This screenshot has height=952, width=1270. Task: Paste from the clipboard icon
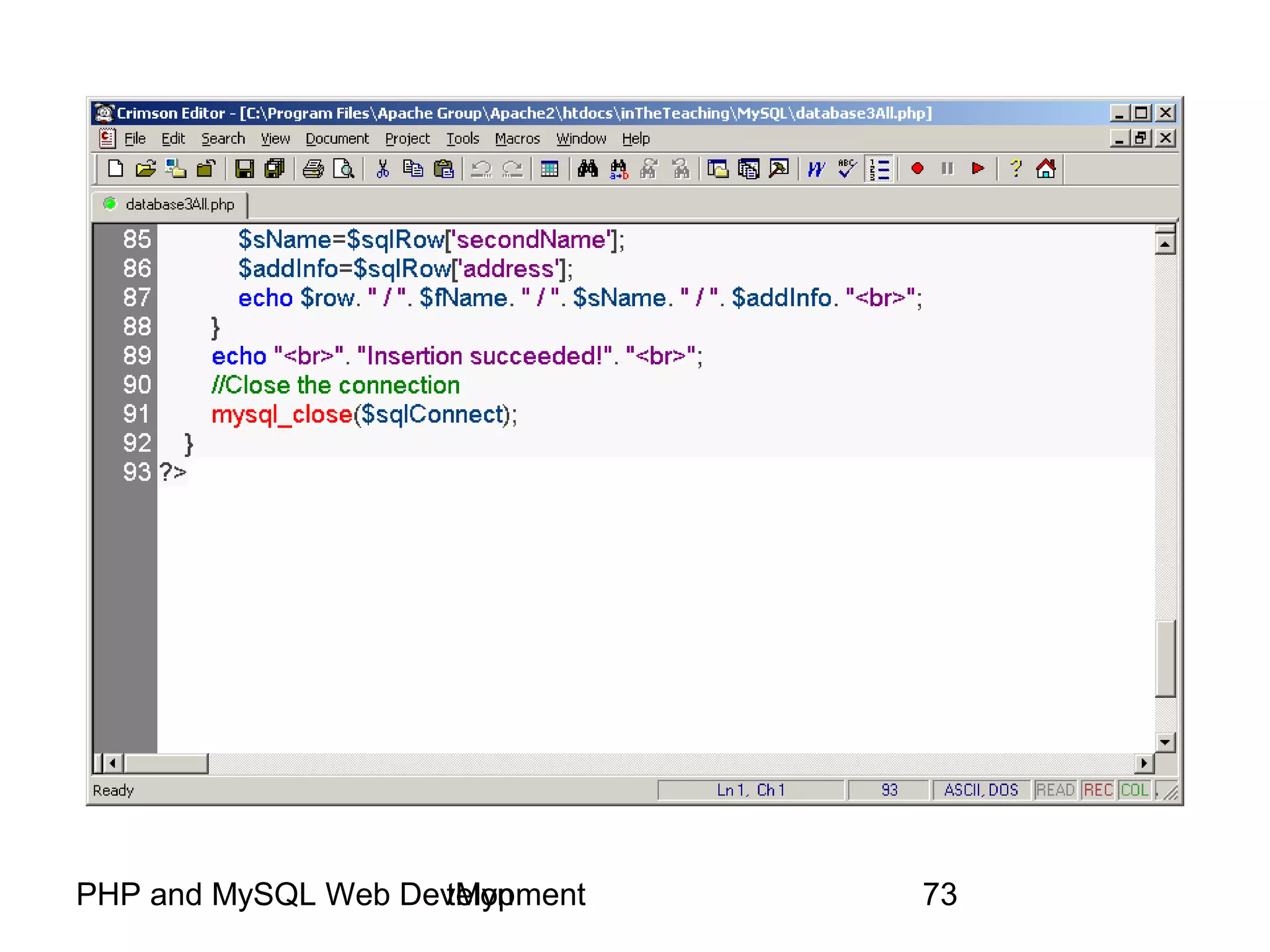coord(443,169)
